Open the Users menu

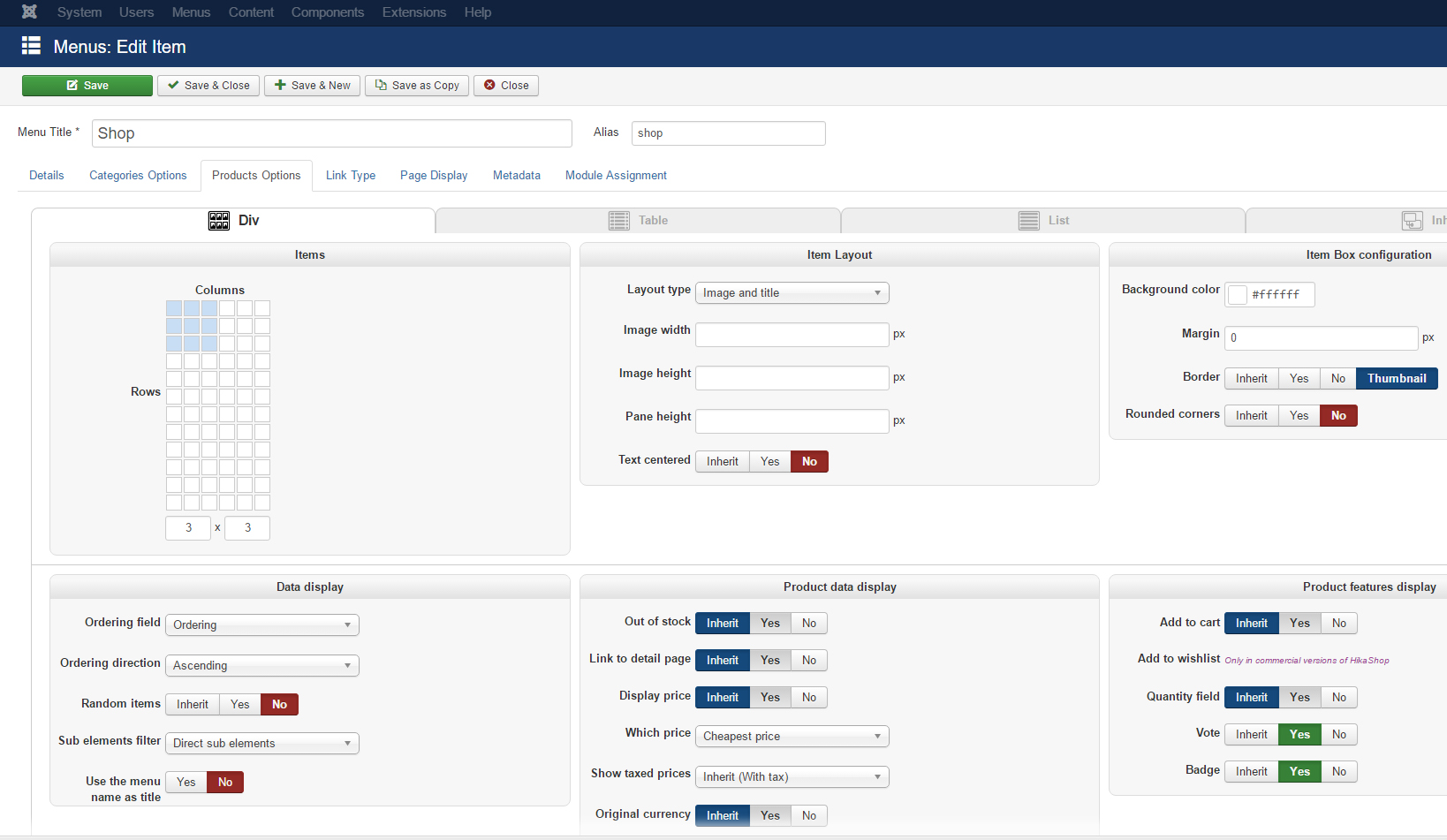click(x=137, y=12)
